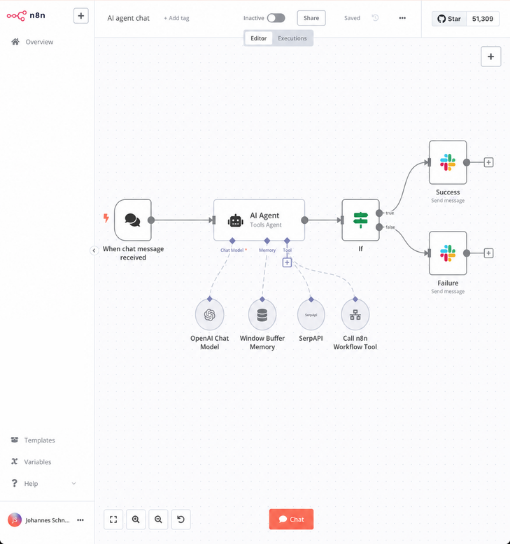Fit workflow to view
The height and width of the screenshot is (544, 510).
click(113, 519)
